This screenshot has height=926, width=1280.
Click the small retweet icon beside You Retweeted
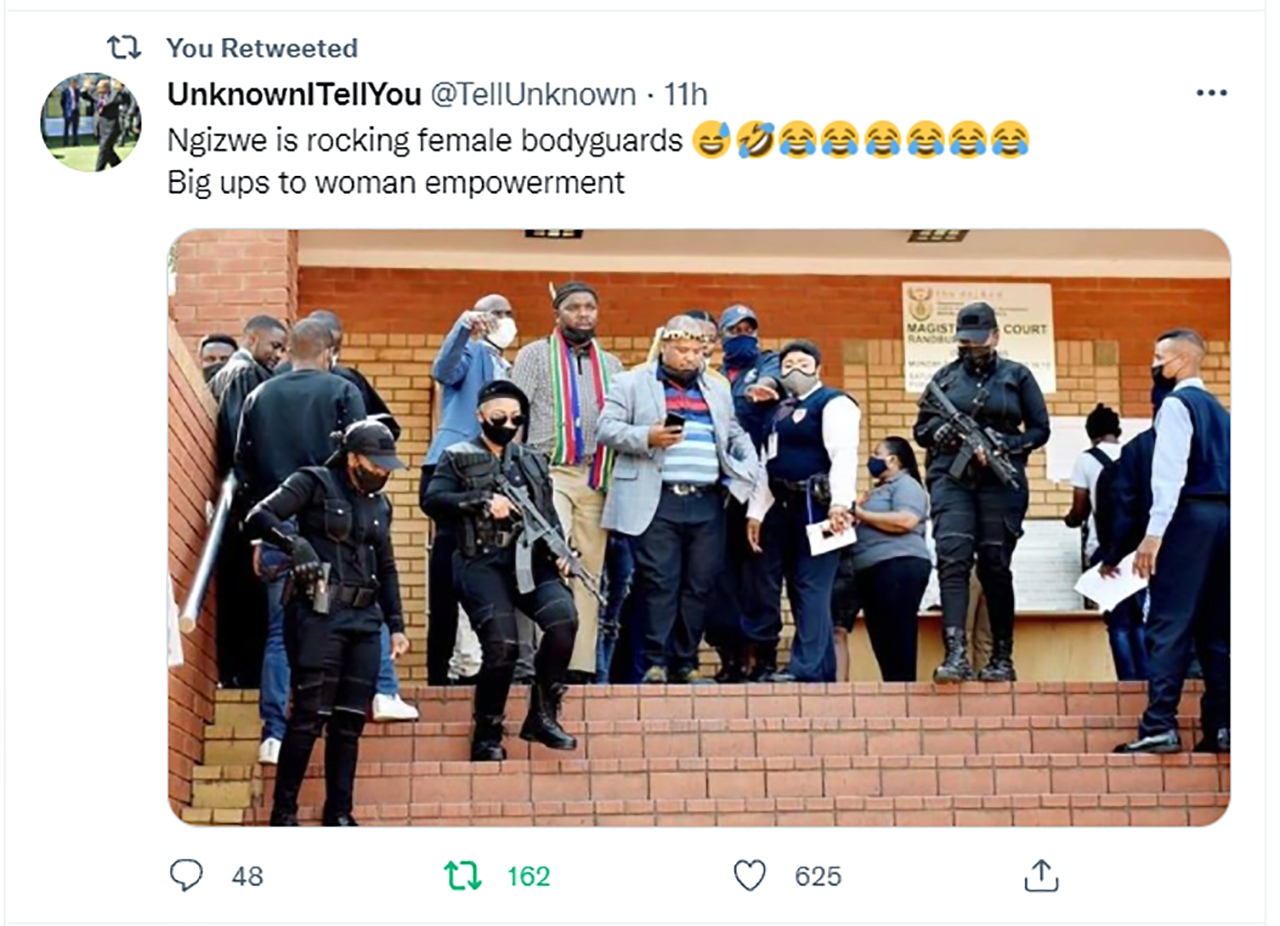[124, 47]
